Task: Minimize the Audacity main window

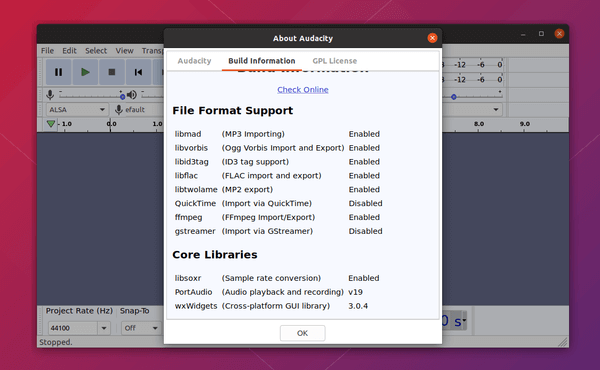Action: pyautogui.click(x=523, y=34)
